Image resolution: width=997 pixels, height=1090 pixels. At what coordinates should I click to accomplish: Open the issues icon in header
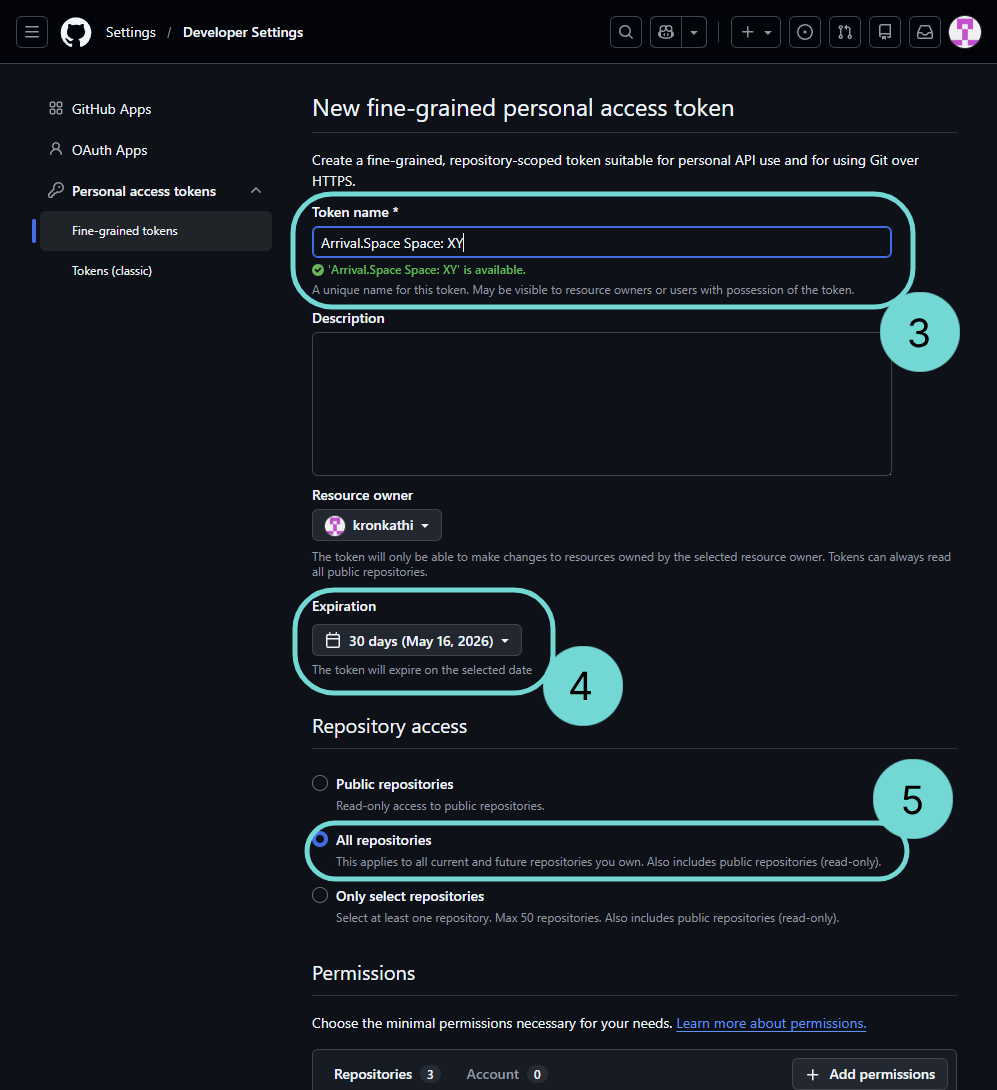804,32
